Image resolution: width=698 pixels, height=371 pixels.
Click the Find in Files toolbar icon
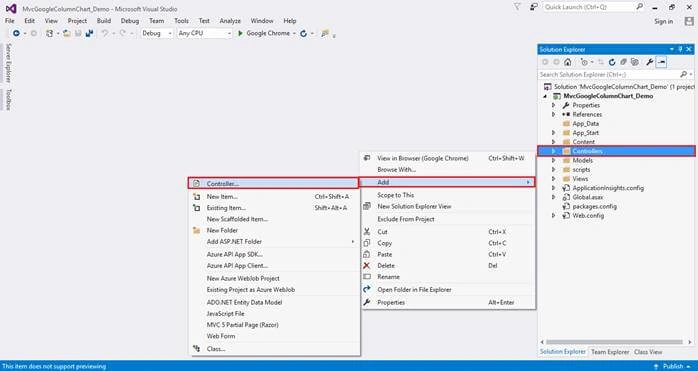pos(325,33)
